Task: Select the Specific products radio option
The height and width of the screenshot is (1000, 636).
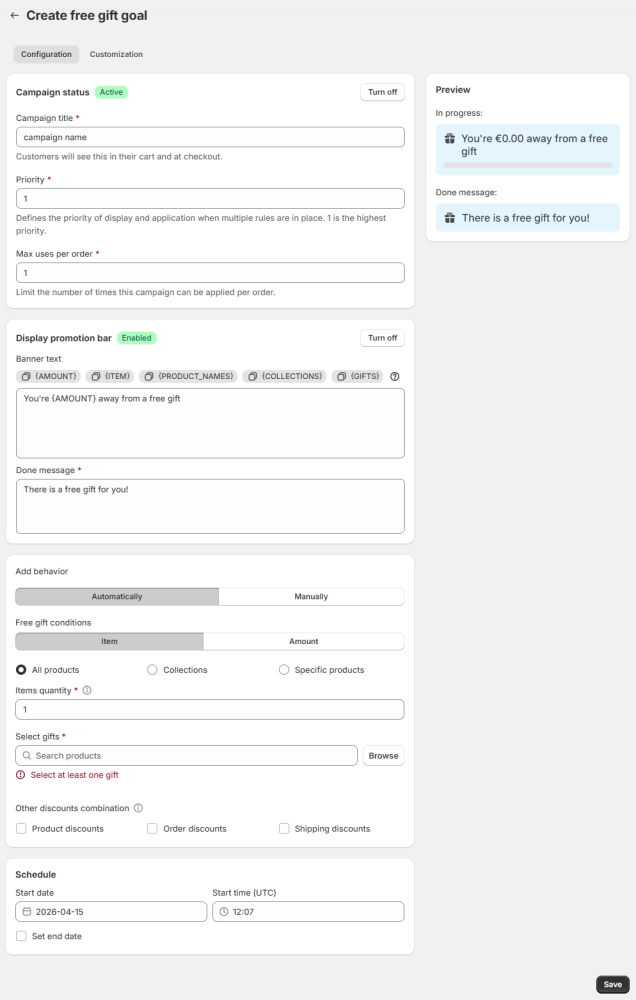Action: tap(284, 670)
